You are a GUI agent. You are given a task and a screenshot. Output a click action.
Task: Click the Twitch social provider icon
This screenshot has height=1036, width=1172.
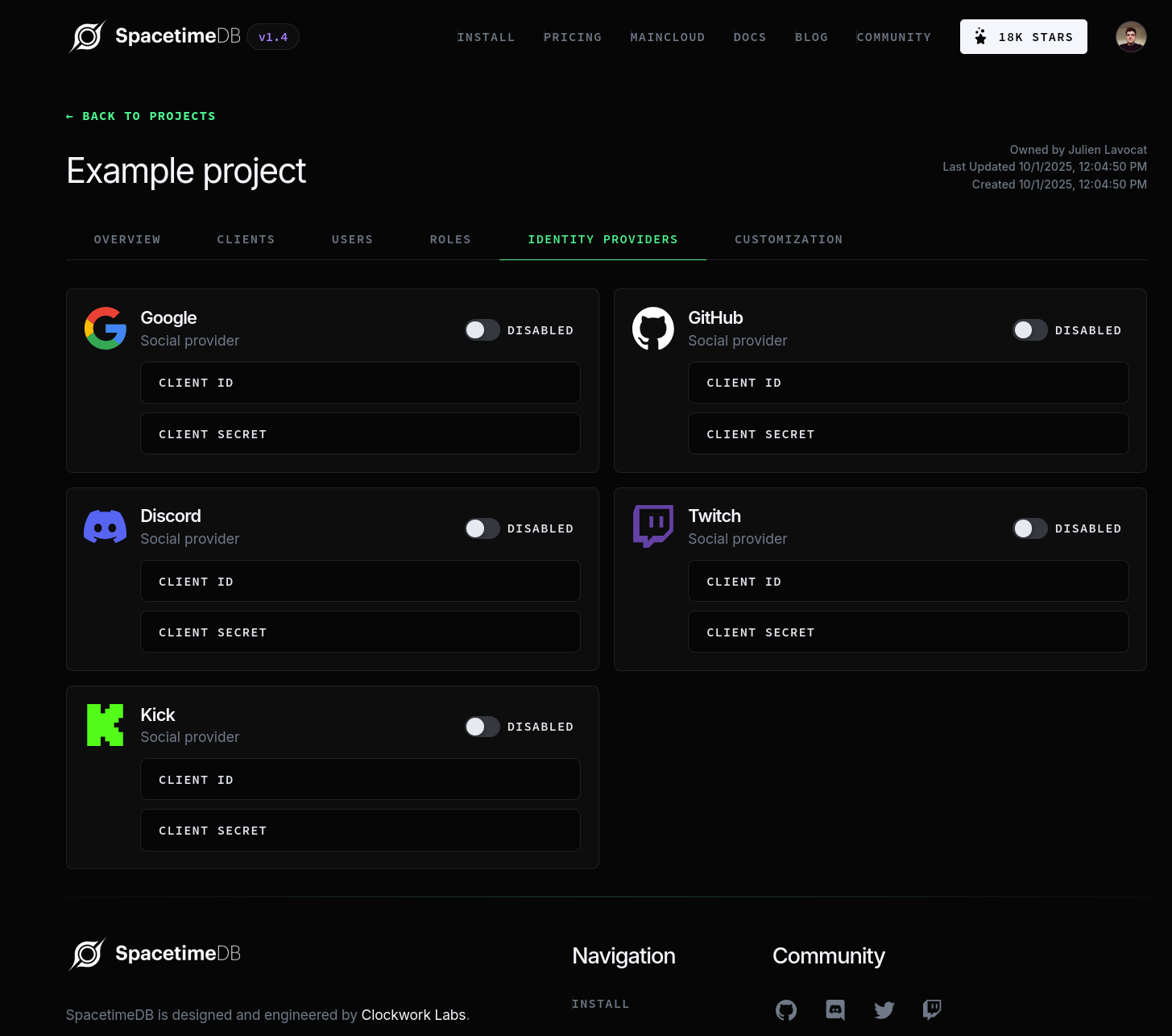pyautogui.click(x=652, y=526)
